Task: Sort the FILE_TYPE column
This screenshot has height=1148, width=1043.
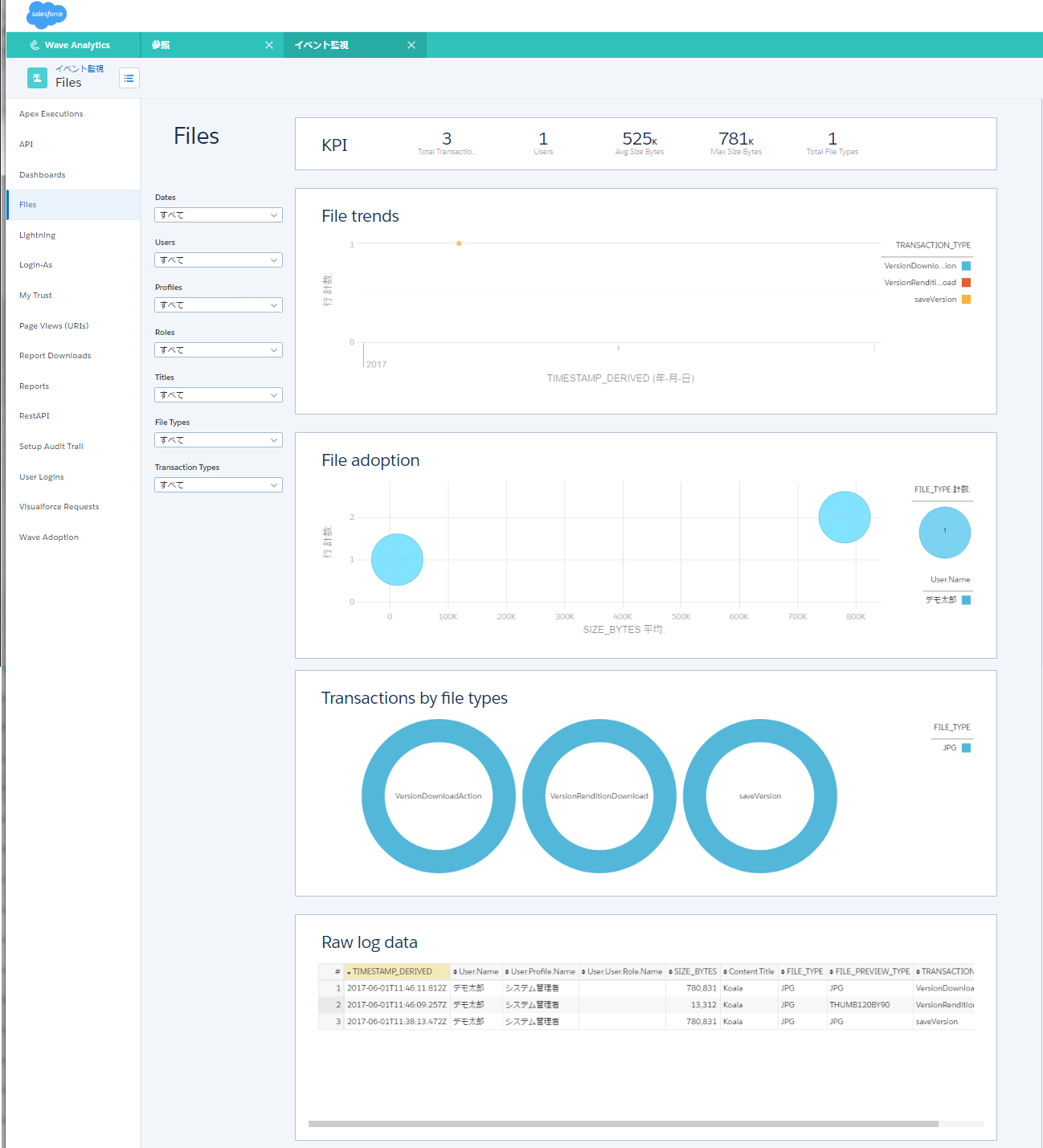Action: (x=802, y=971)
